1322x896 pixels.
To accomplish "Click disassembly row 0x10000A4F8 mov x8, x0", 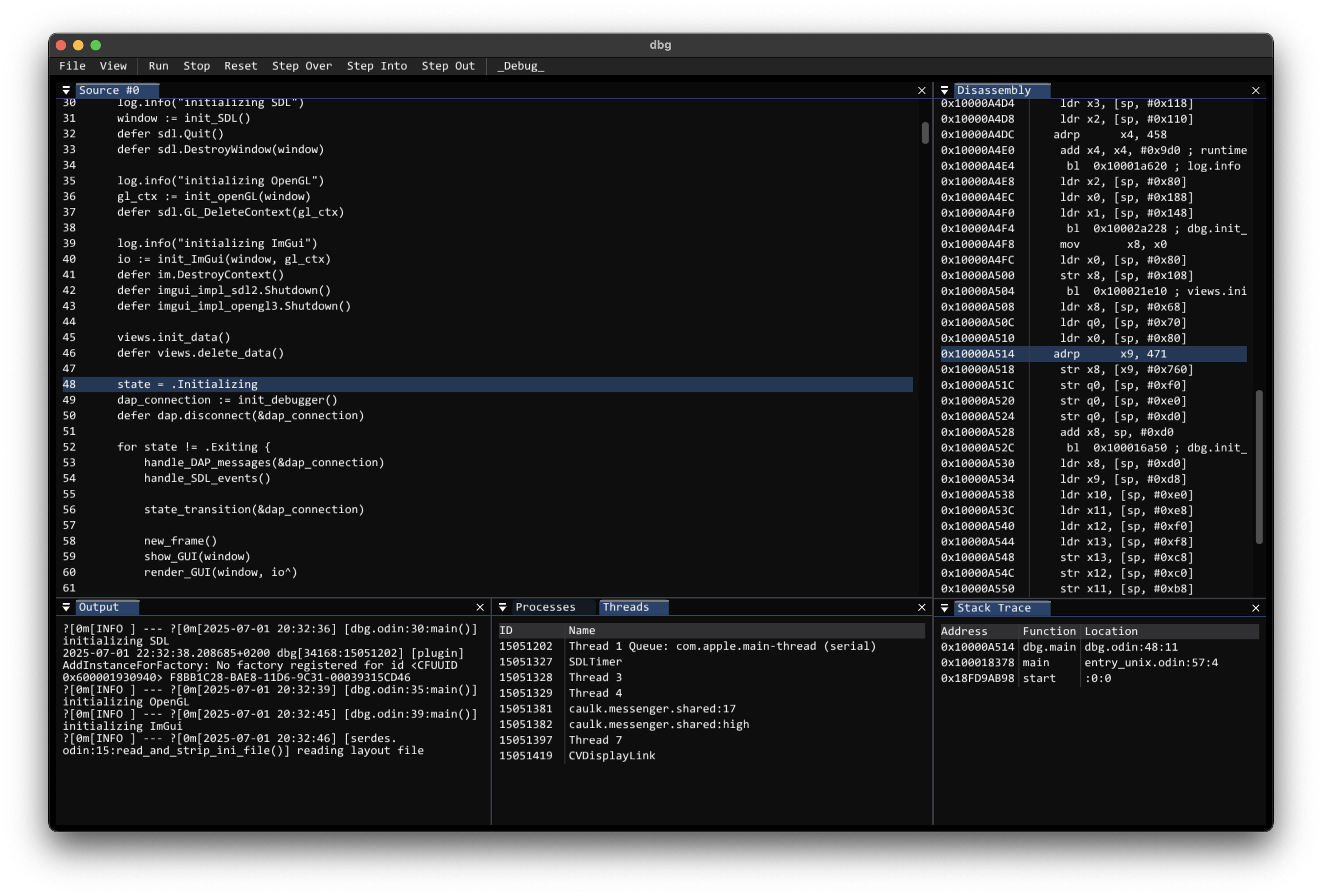I will click(x=1093, y=244).
